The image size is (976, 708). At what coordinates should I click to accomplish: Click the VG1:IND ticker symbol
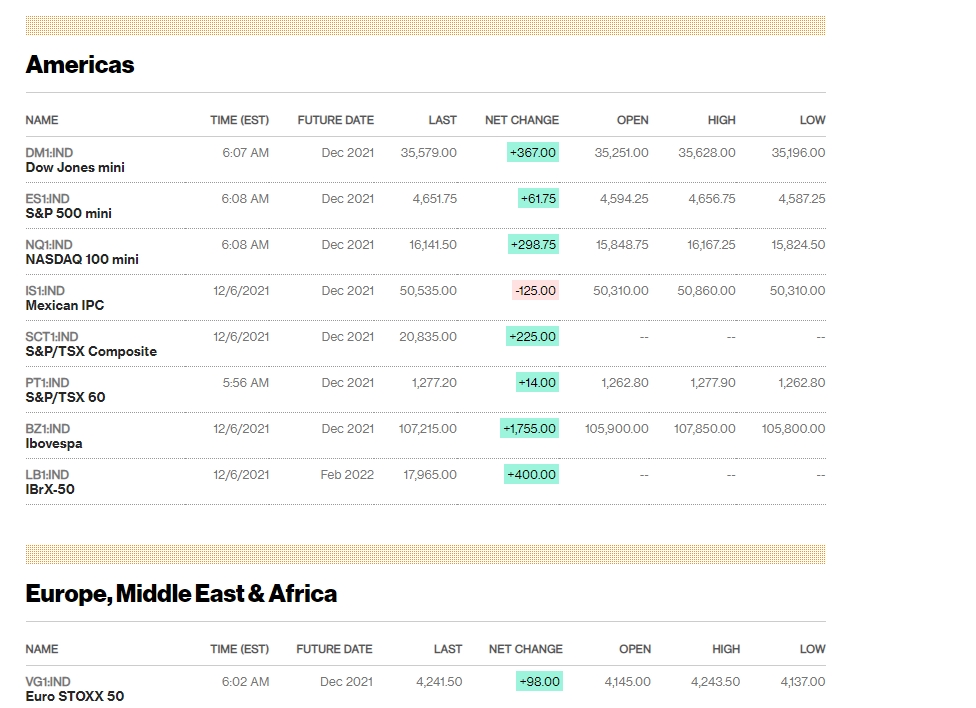[x=48, y=682]
